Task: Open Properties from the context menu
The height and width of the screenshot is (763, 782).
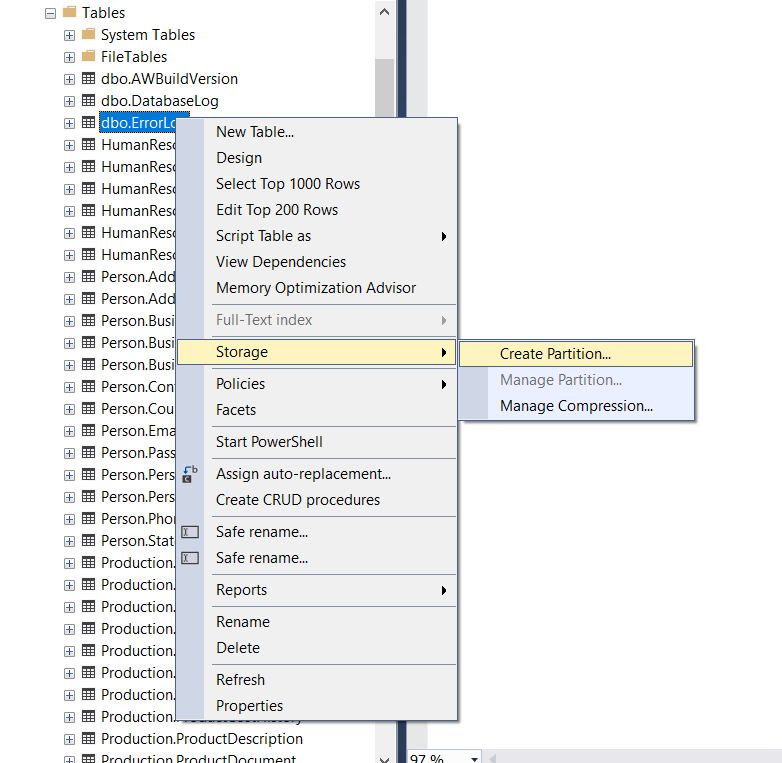Action: pyautogui.click(x=317, y=706)
